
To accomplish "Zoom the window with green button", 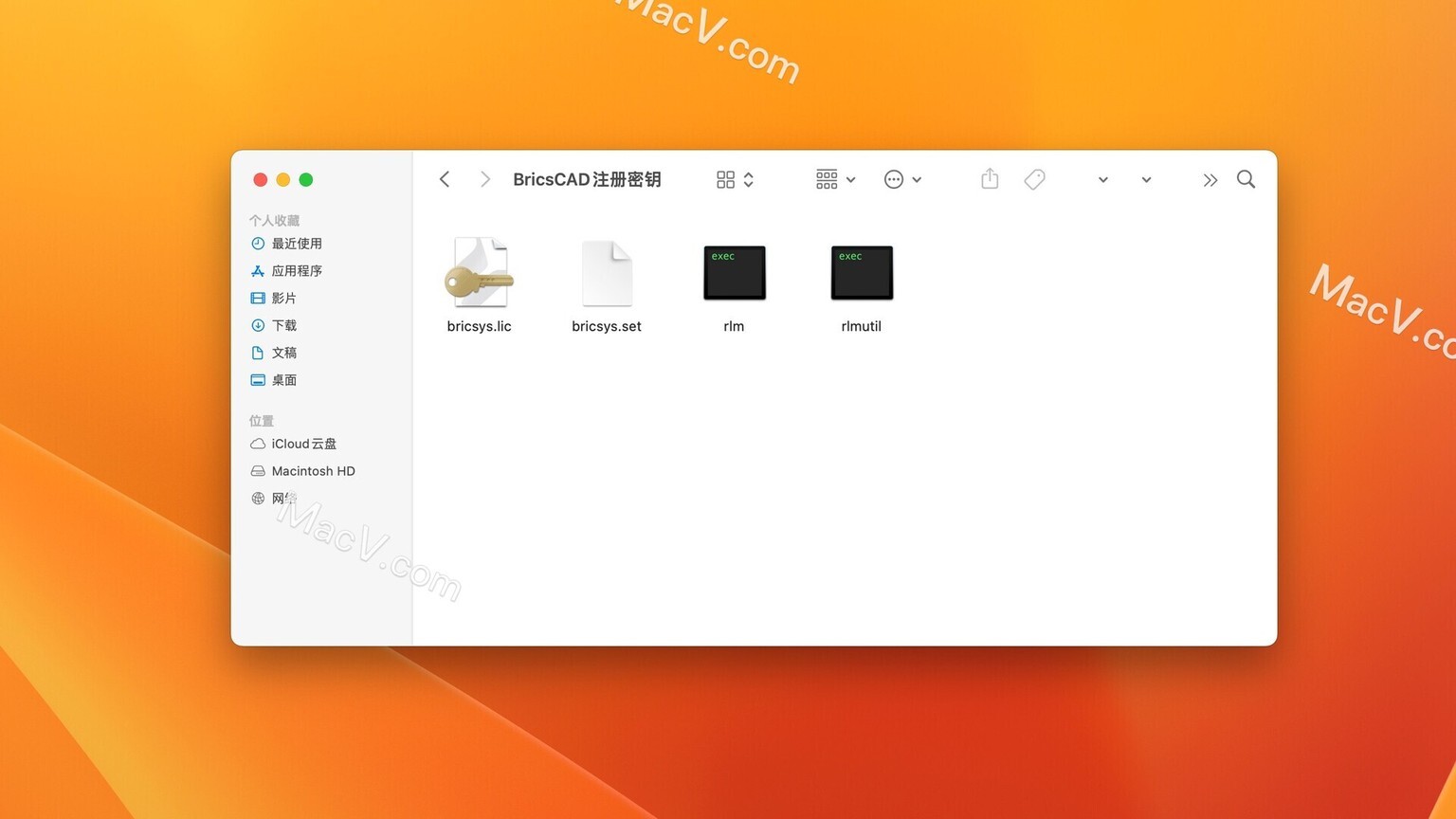I will [306, 180].
